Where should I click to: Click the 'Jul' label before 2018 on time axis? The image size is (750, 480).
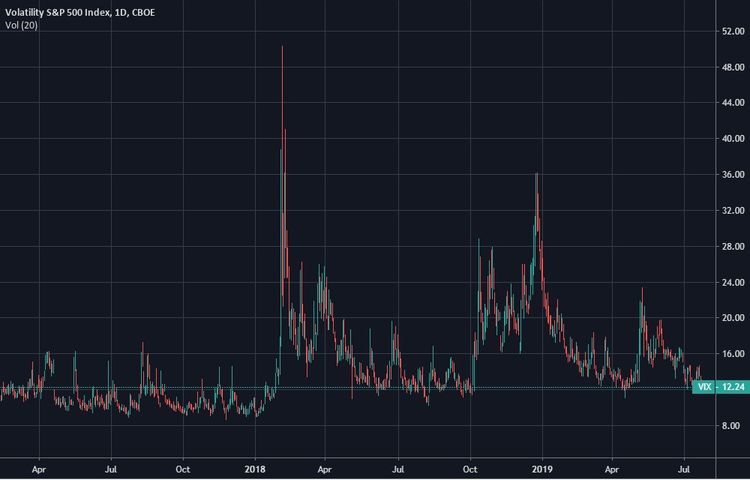click(x=111, y=469)
